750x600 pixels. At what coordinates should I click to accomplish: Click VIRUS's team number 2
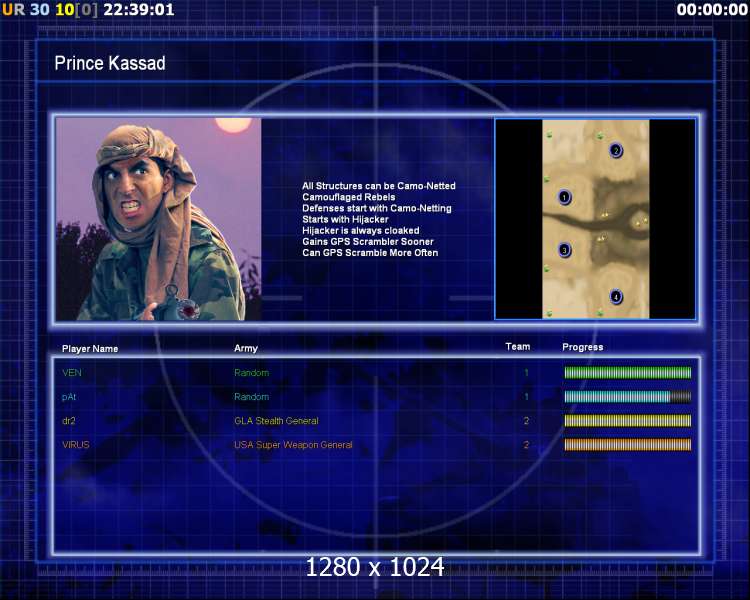pos(526,444)
